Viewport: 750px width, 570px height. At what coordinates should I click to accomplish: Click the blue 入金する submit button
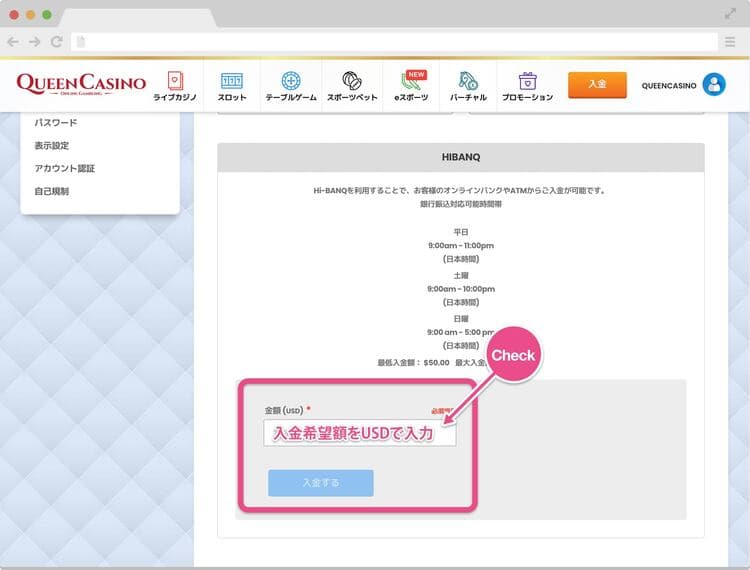(320, 483)
